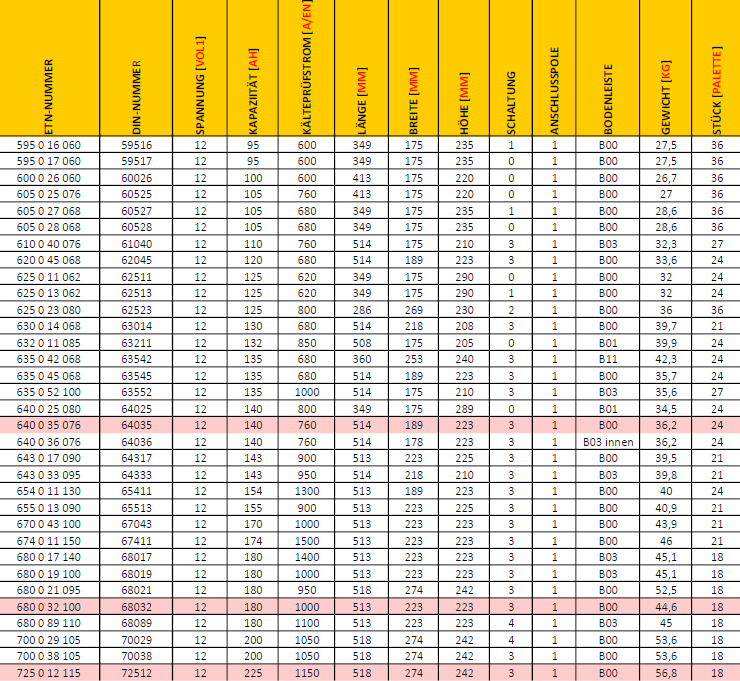Click DIN number cell 63542
The width and height of the screenshot is (740, 681).
pos(136,359)
